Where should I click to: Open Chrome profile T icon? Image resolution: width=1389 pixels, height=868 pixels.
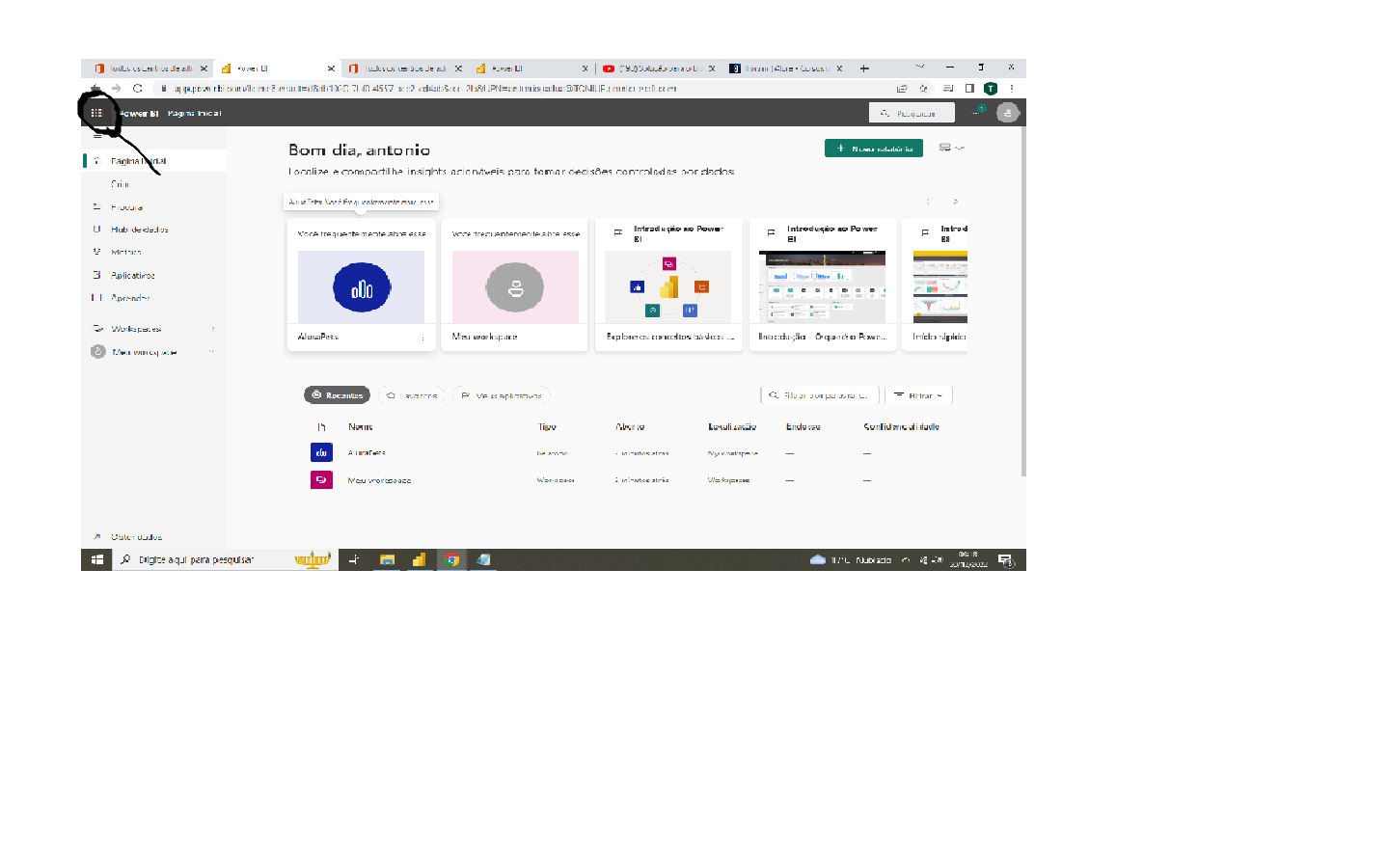[x=991, y=88]
